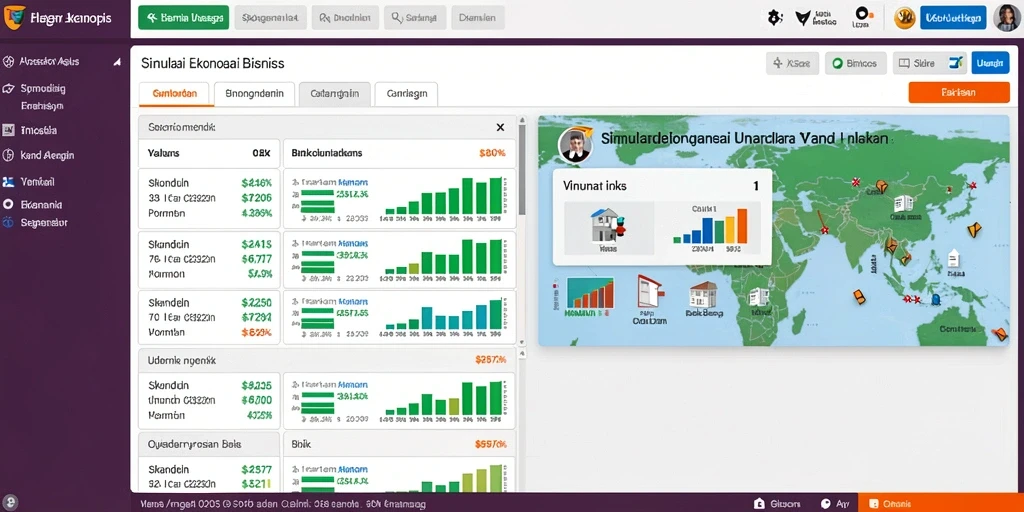This screenshot has height=512, width=1024.
Task: Open the user avatar at top right
Action: pyautogui.click(x=1006, y=18)
